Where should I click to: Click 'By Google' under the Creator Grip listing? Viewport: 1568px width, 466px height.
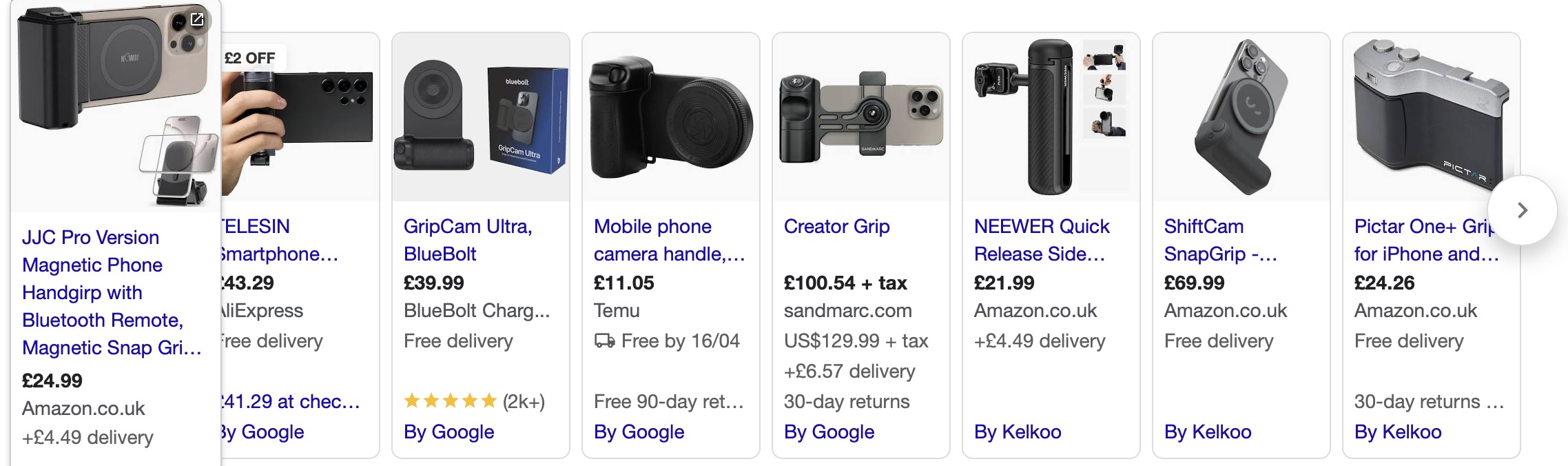[x=829, y=432]
